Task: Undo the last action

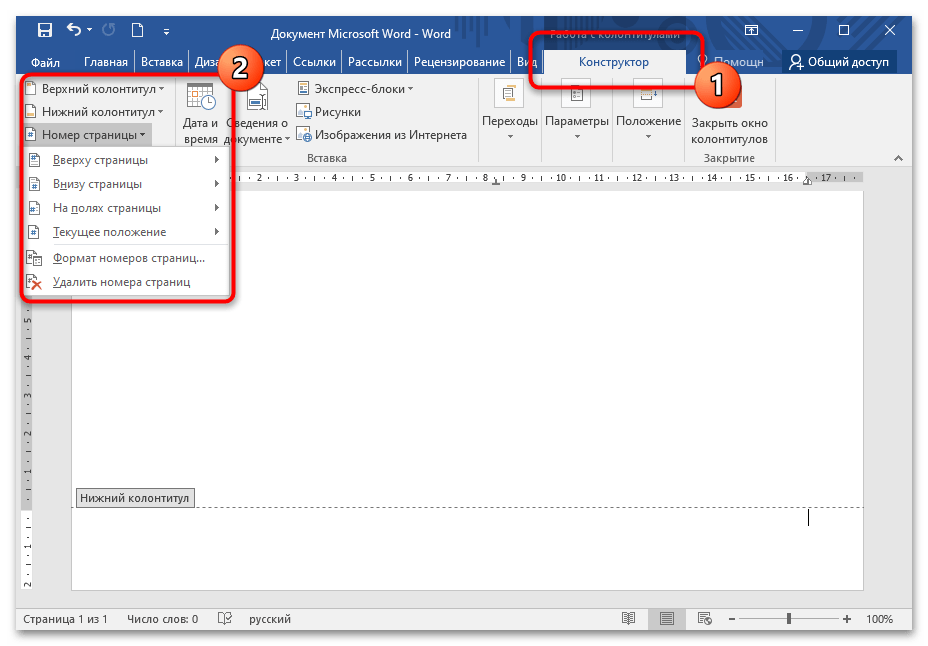Action: tap(74, 30)
